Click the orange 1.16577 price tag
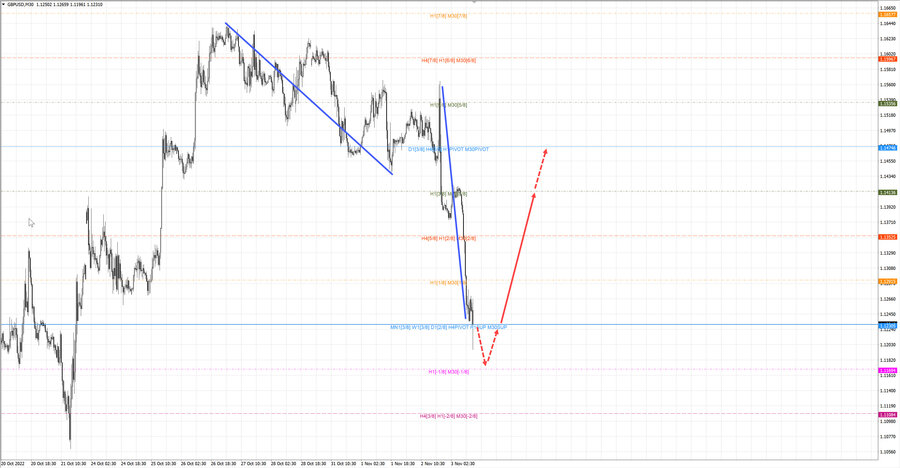Screen dimensions: 900x468 point(888,15)
